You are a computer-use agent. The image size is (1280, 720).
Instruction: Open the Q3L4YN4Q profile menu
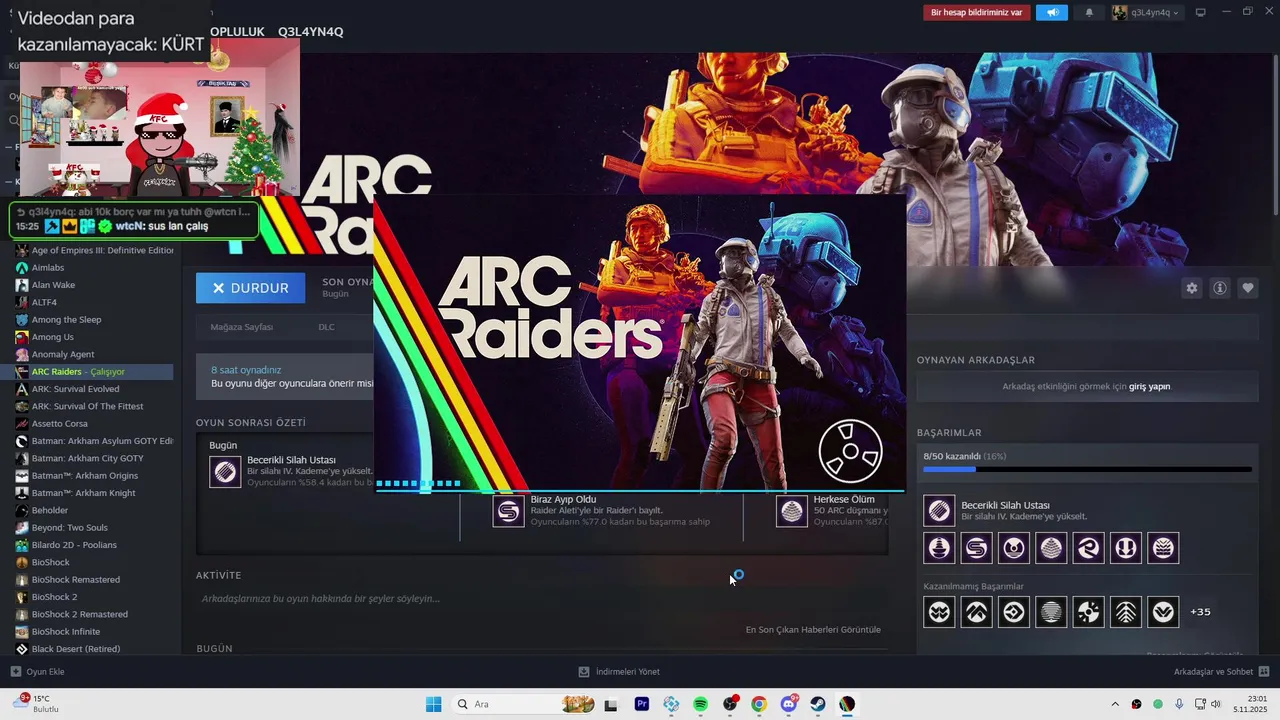310,32
